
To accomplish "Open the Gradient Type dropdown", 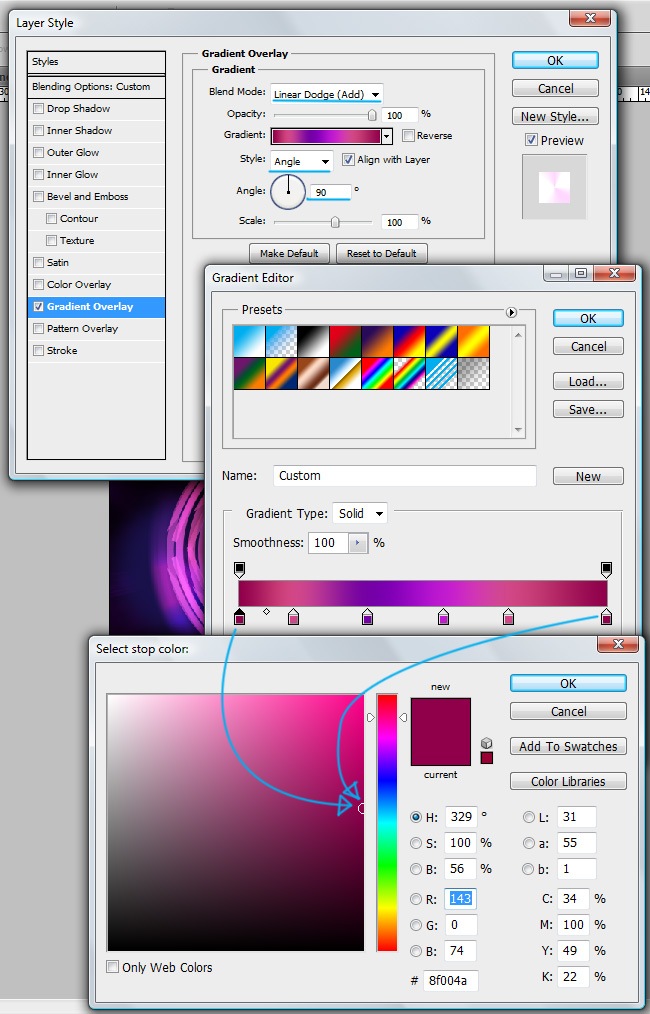I will point(360,513).
